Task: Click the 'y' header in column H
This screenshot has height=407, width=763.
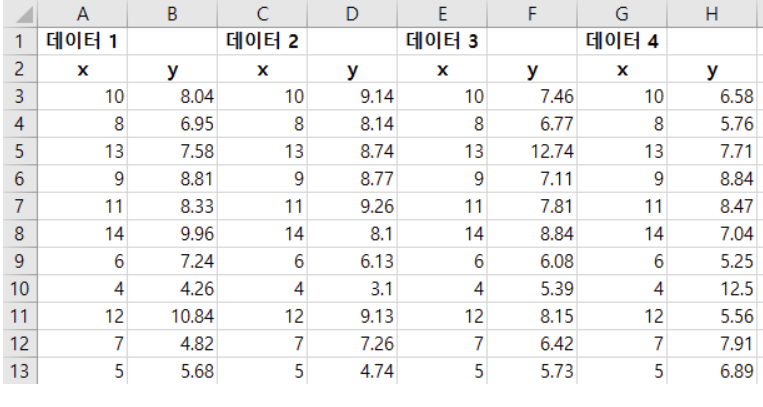Action: coord(711,69)
